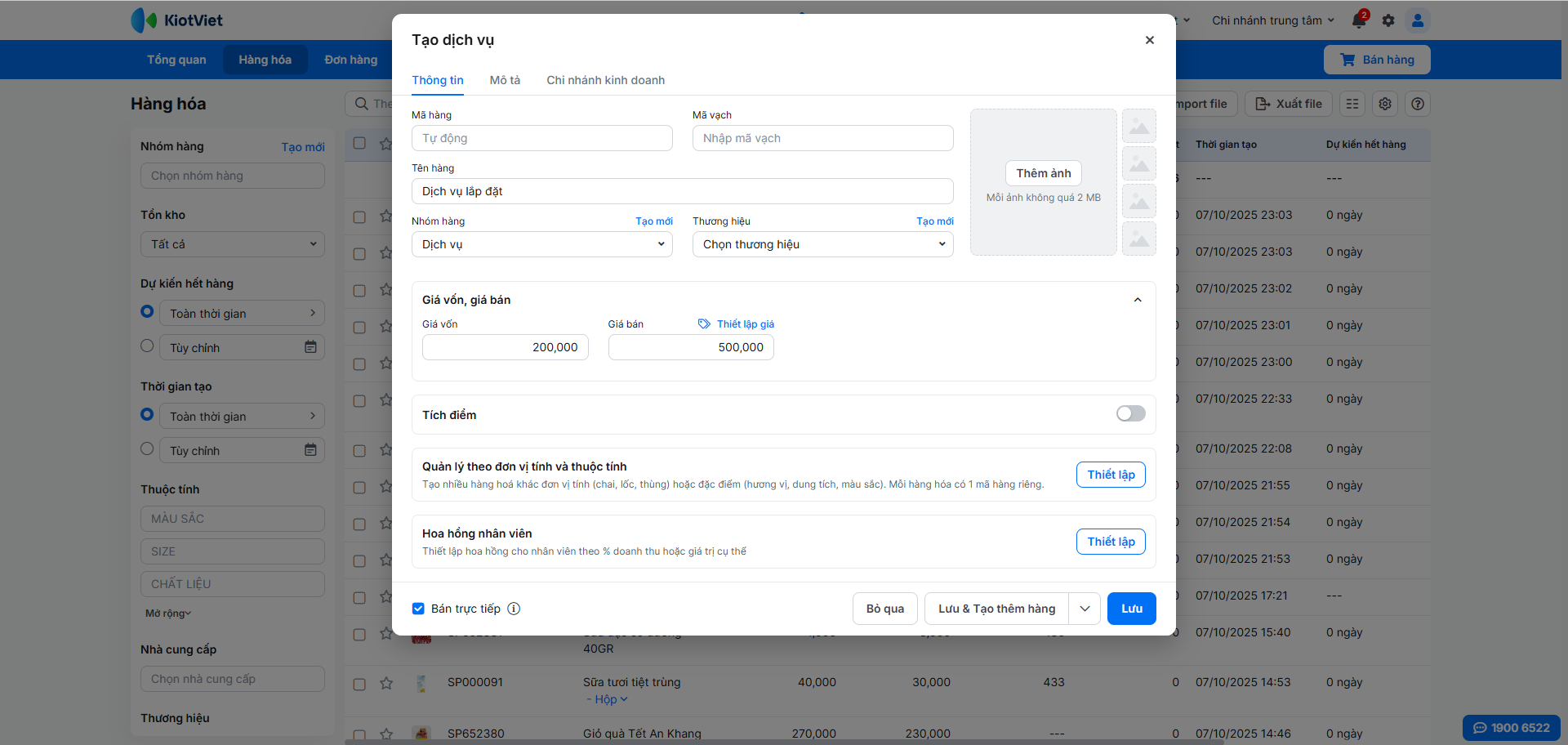This screenshot has height=745, width=1568.
Task: Click the Mã vạch input field
Action: 822,138
